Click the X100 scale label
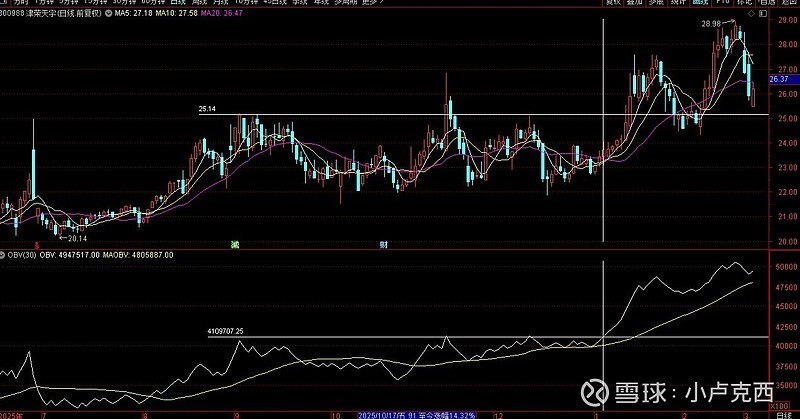The height and width of the screenshot is (419, 800). pyautogui.click(x=779, y=406)
